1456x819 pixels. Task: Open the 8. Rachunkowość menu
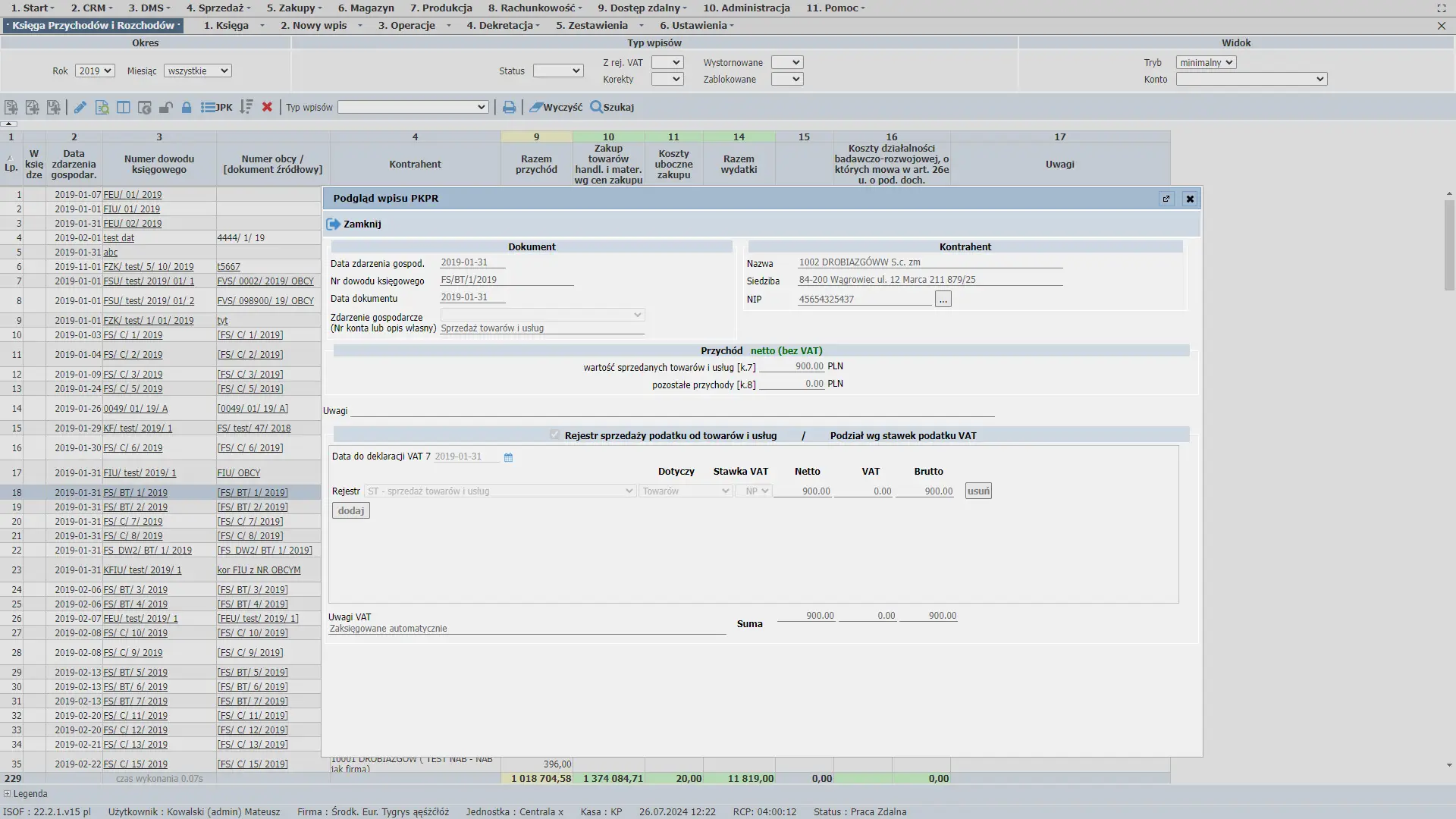pos(535,8)
